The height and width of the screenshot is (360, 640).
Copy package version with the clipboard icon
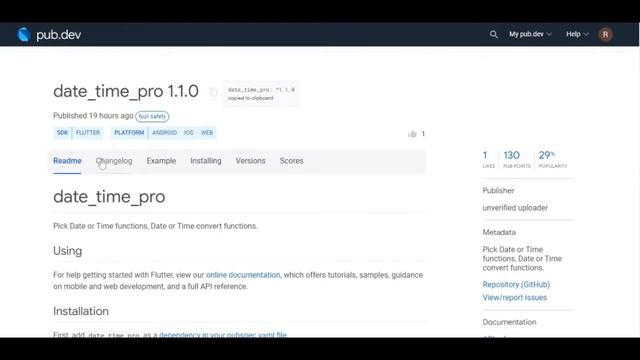[x=213, y=92]
